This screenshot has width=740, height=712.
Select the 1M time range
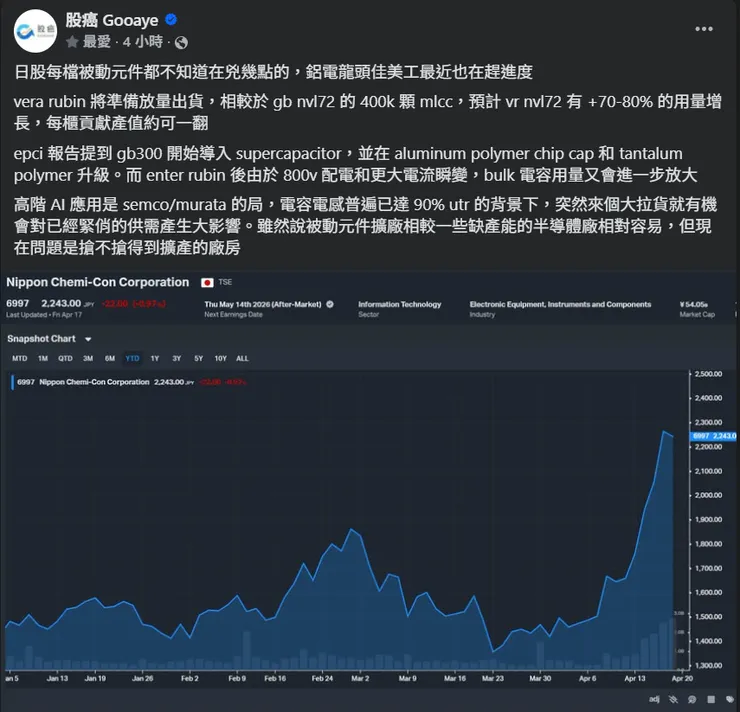43,359
